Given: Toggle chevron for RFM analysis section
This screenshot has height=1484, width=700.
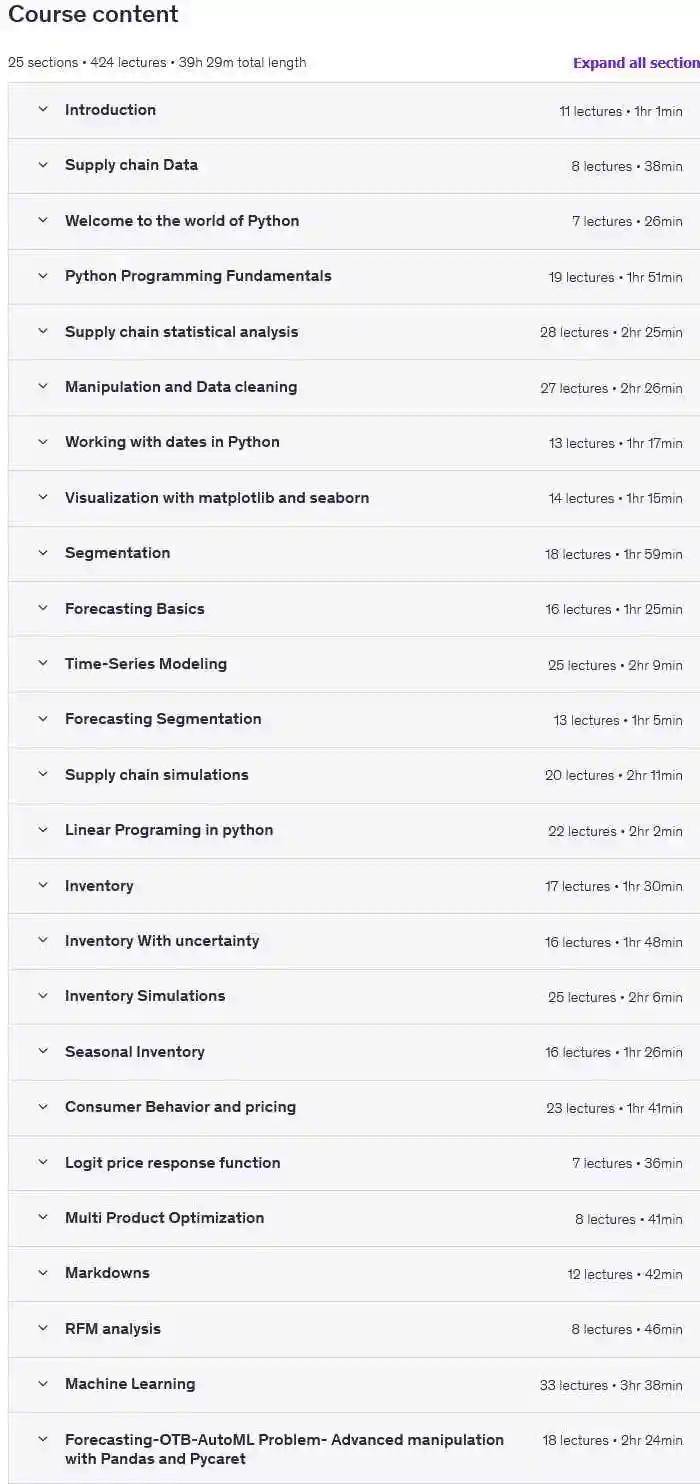Looking at the screenshot, I should [43, 1329].
